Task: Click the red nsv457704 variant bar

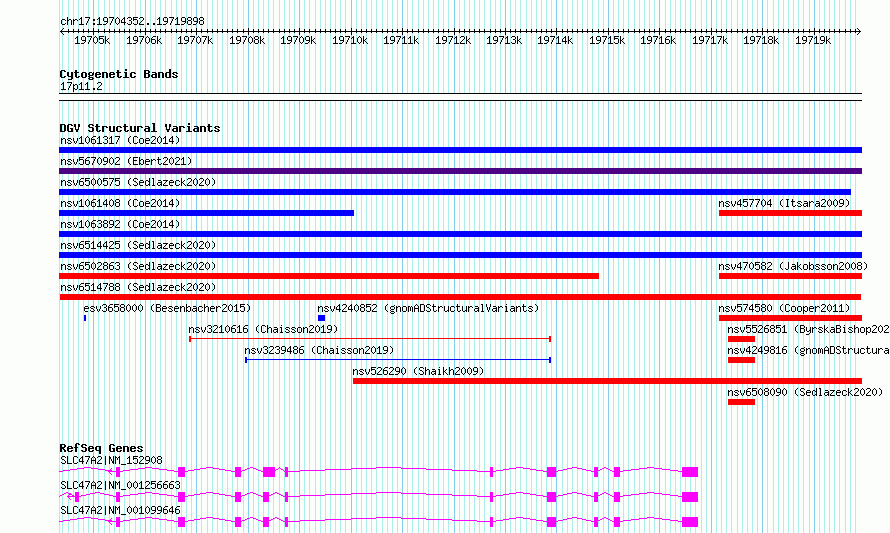Action: (x=790, y=213)
